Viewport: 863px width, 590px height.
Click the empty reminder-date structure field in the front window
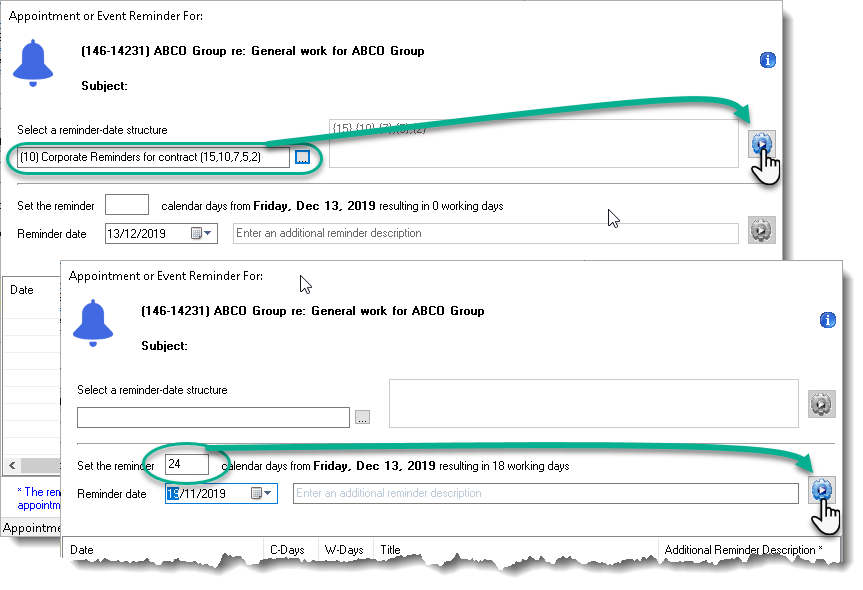213,417
